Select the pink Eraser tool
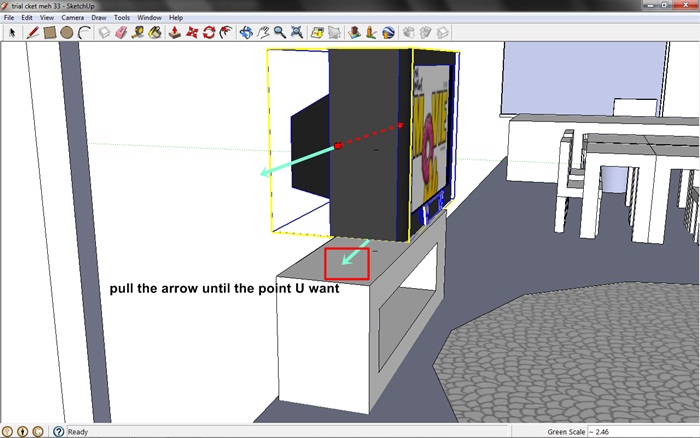This screenshot has width=700, height=438. click(121, 33)
